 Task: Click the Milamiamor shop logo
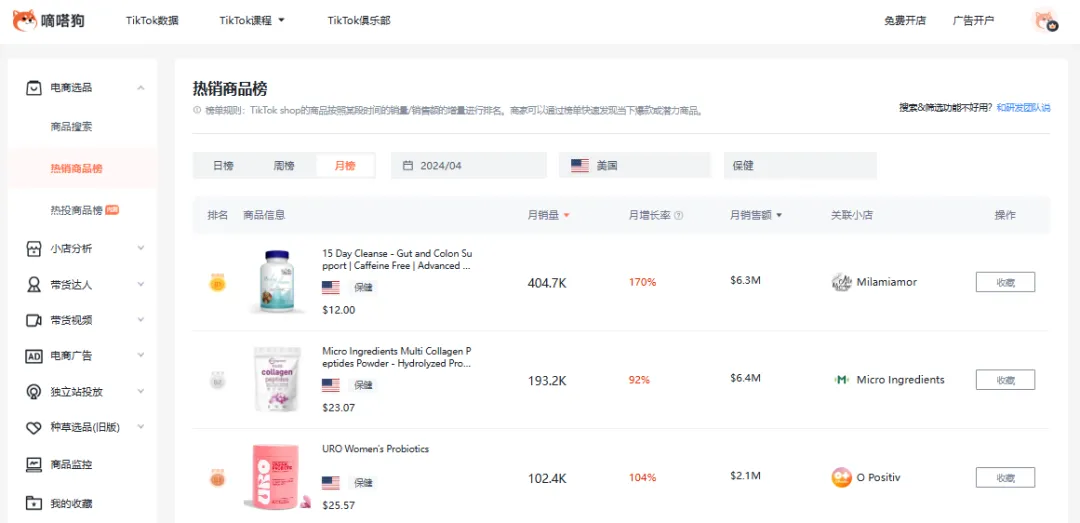842,283
